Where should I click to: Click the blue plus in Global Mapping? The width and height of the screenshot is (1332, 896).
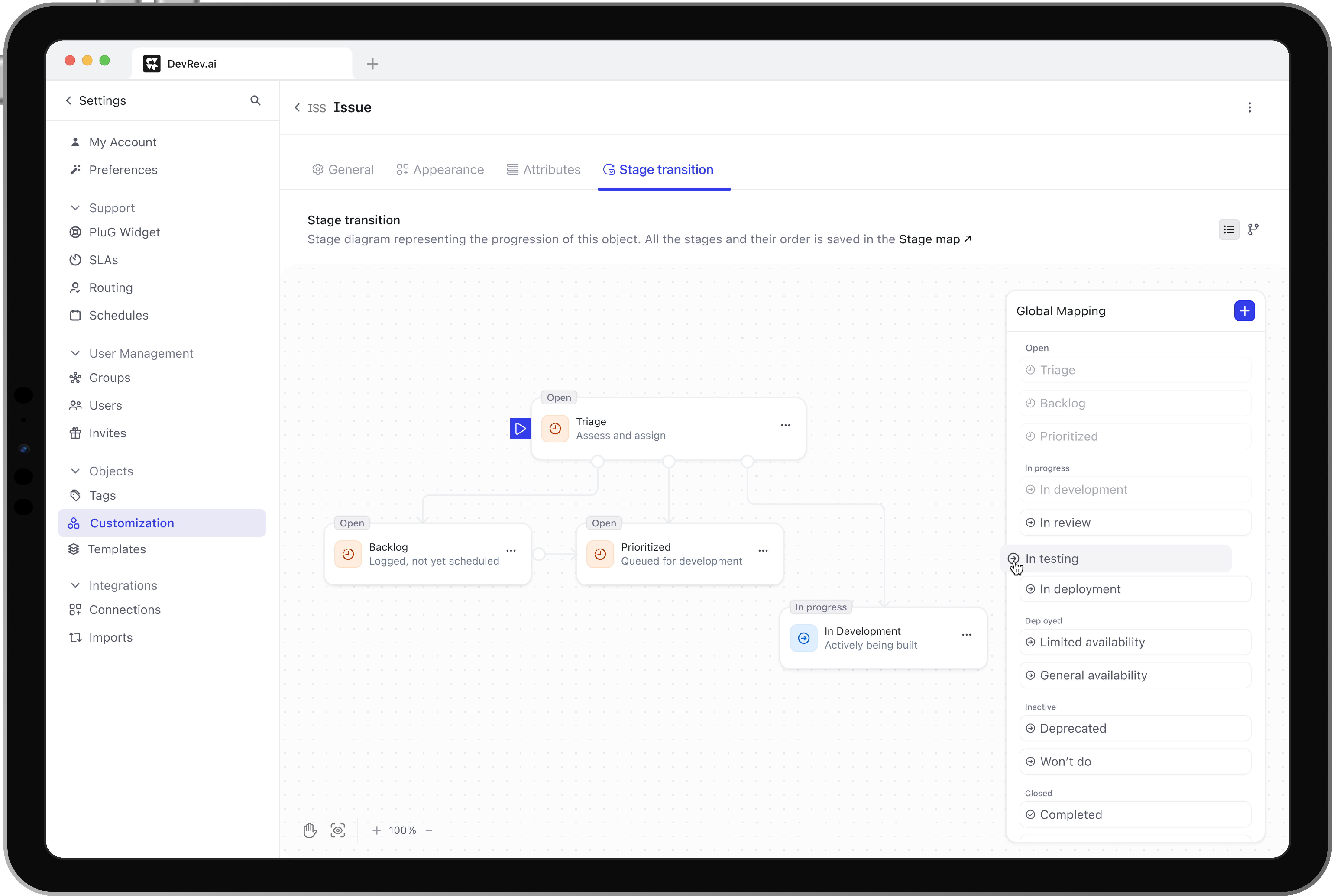[1245, 311]
